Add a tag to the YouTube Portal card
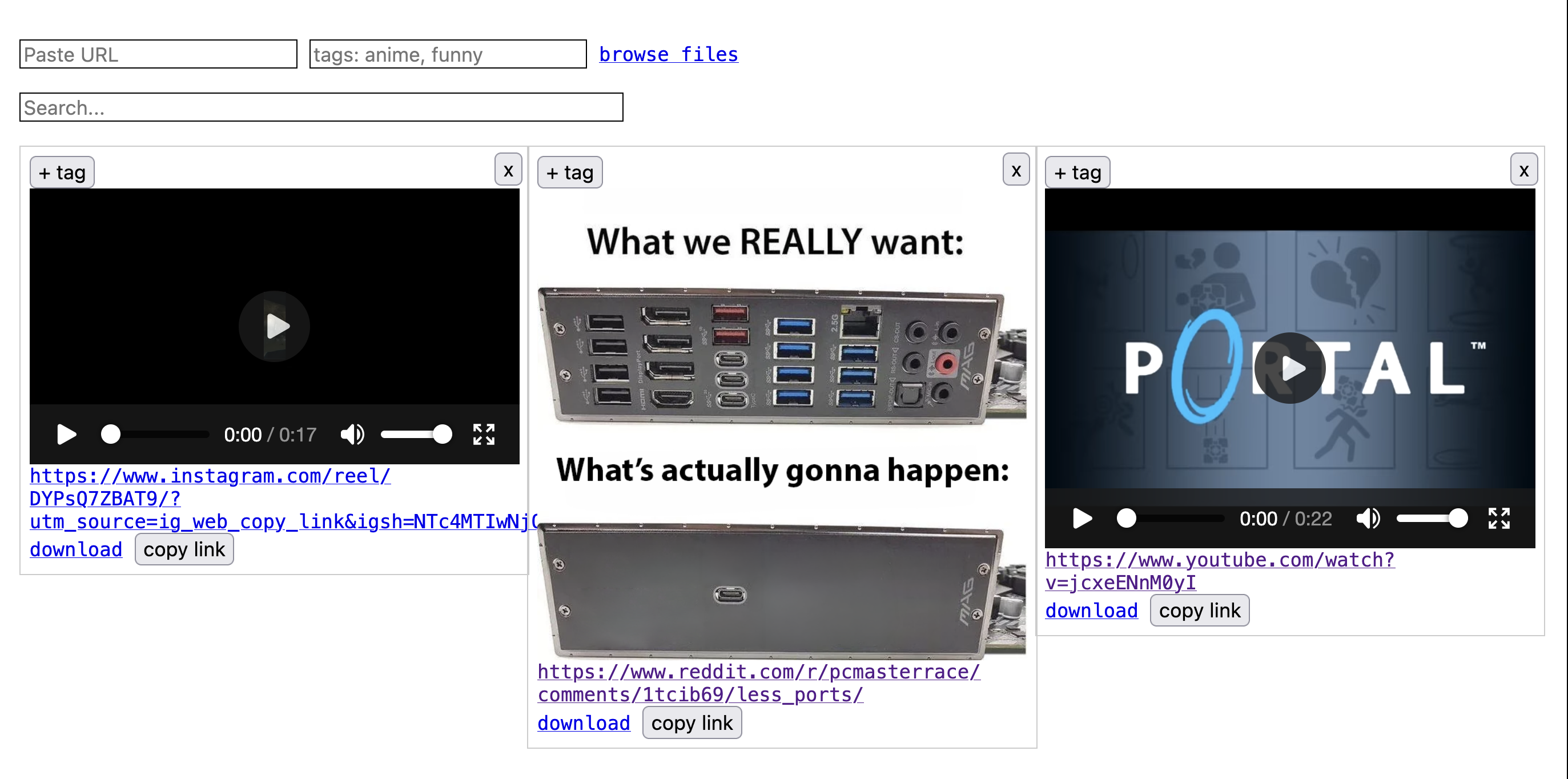1568x779 pixels. click(x=1078, y=173)
